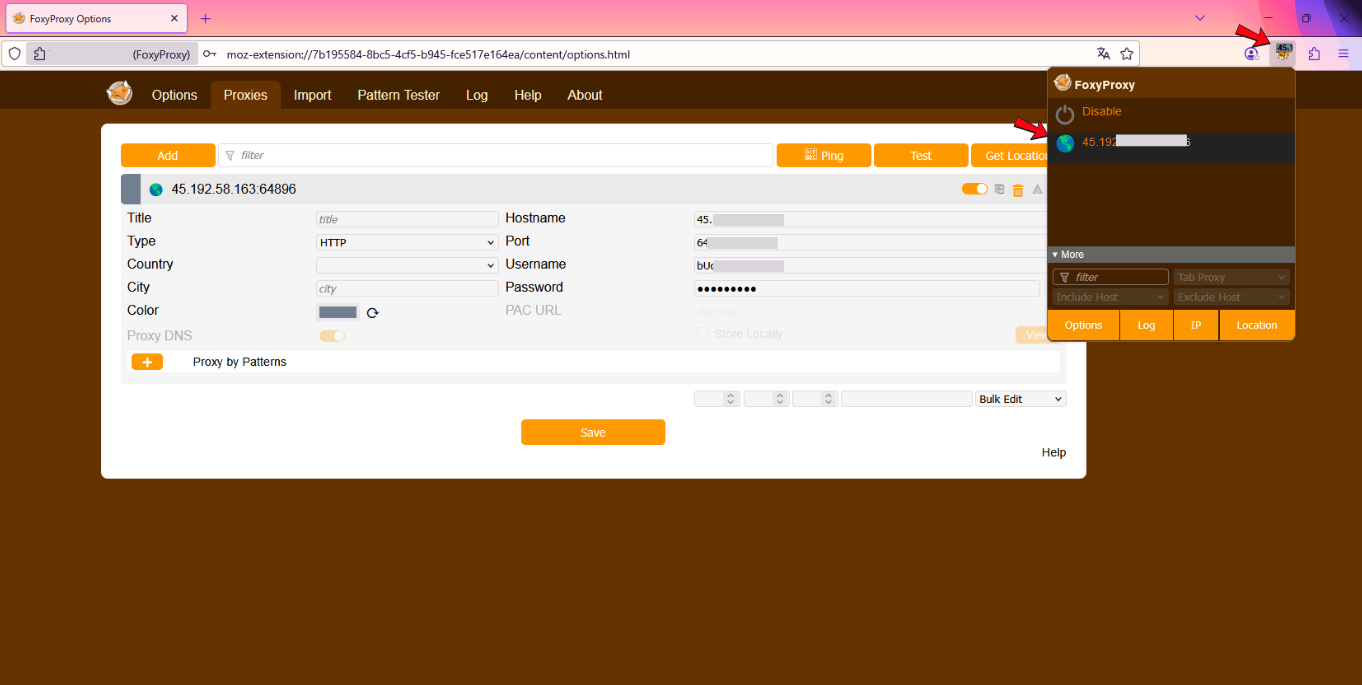Click the key permissions icon in address bar
The image size is (1362, 685).
coord(209,54)
